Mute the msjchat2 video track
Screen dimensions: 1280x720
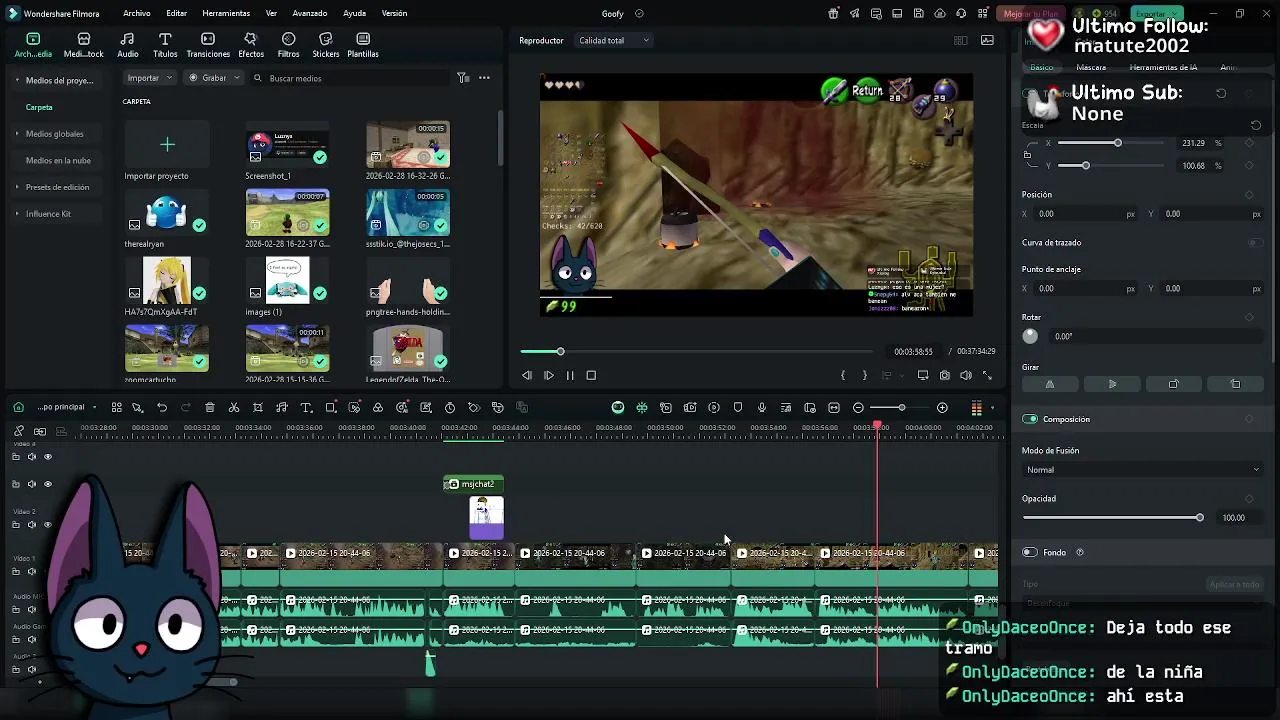[x=31, y=484]
